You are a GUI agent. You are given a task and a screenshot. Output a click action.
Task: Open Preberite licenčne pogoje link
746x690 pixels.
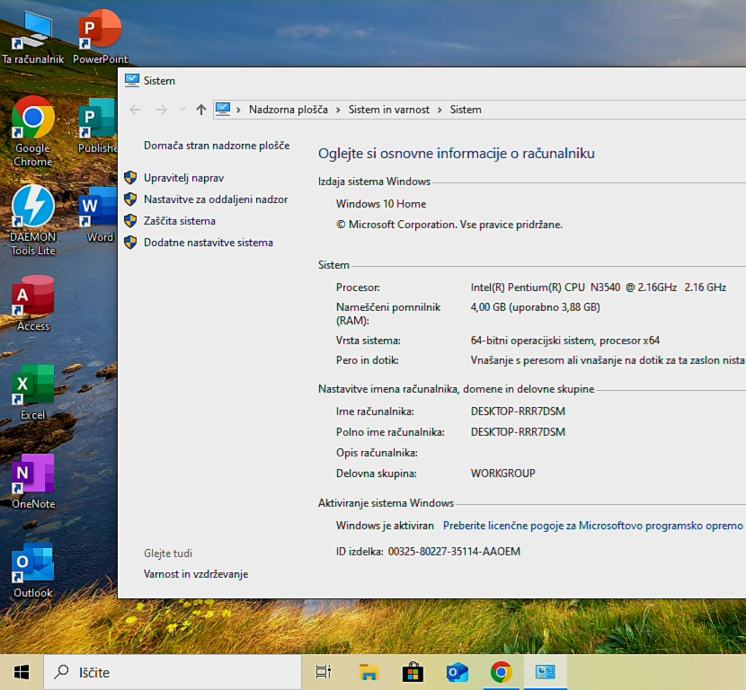pos(593,525)
